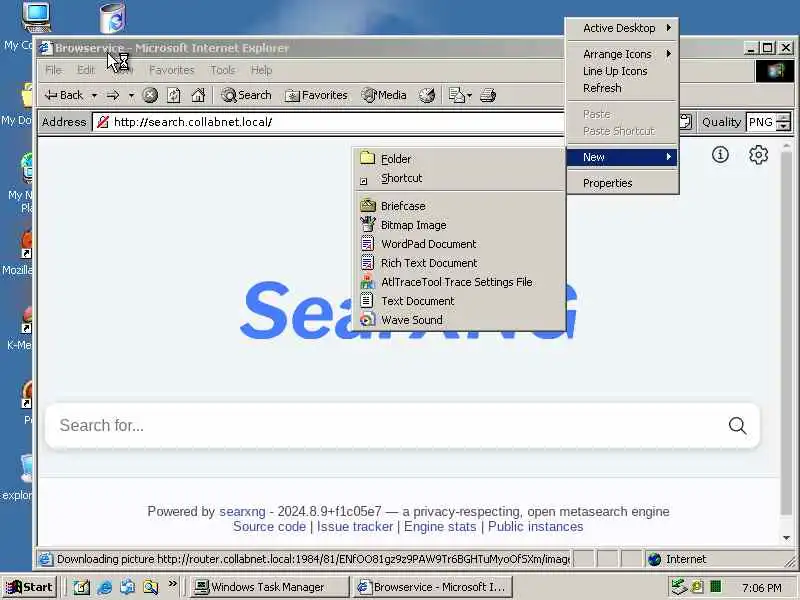Click the magnifier search submit icon

[737, 426]
